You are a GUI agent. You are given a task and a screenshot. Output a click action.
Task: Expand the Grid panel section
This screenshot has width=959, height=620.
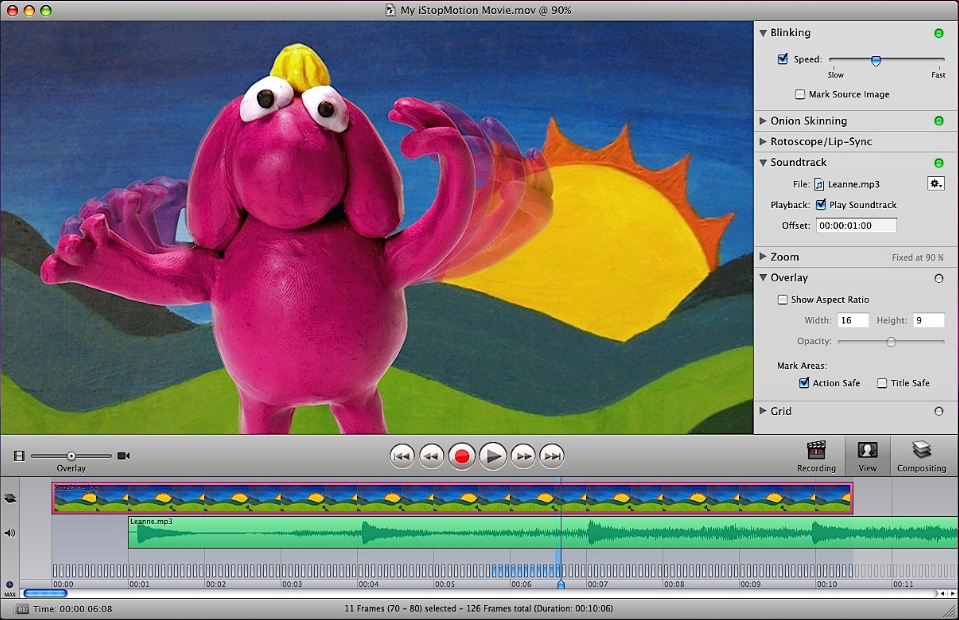[x=763, y=411]
